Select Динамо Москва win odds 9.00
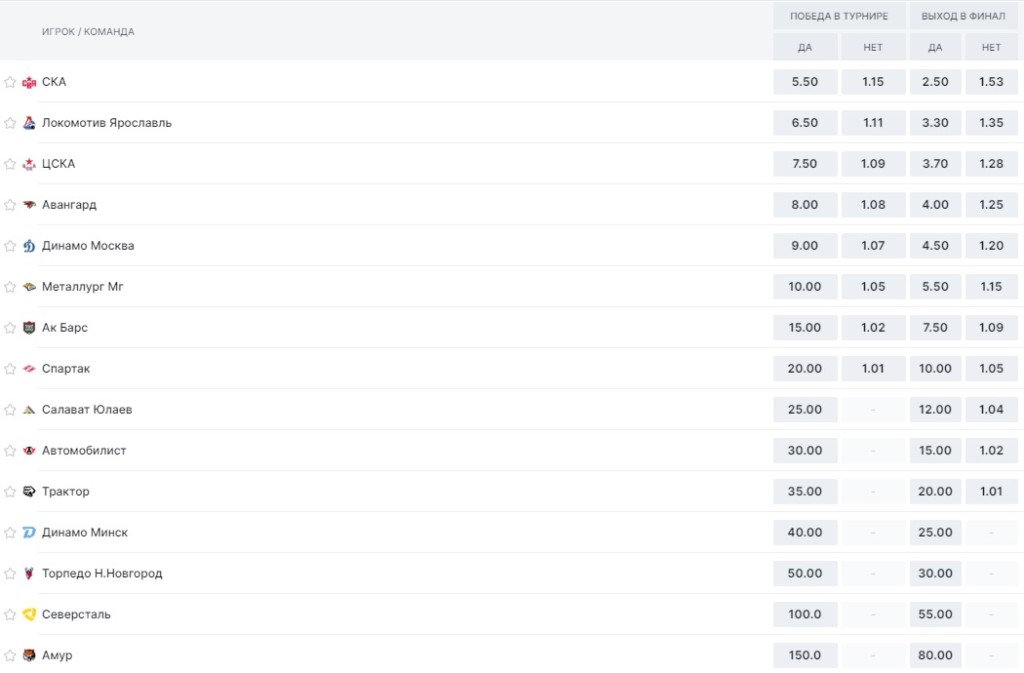Image resolution: width=1024 pixels, height=673 pixels. coord(805,246)
